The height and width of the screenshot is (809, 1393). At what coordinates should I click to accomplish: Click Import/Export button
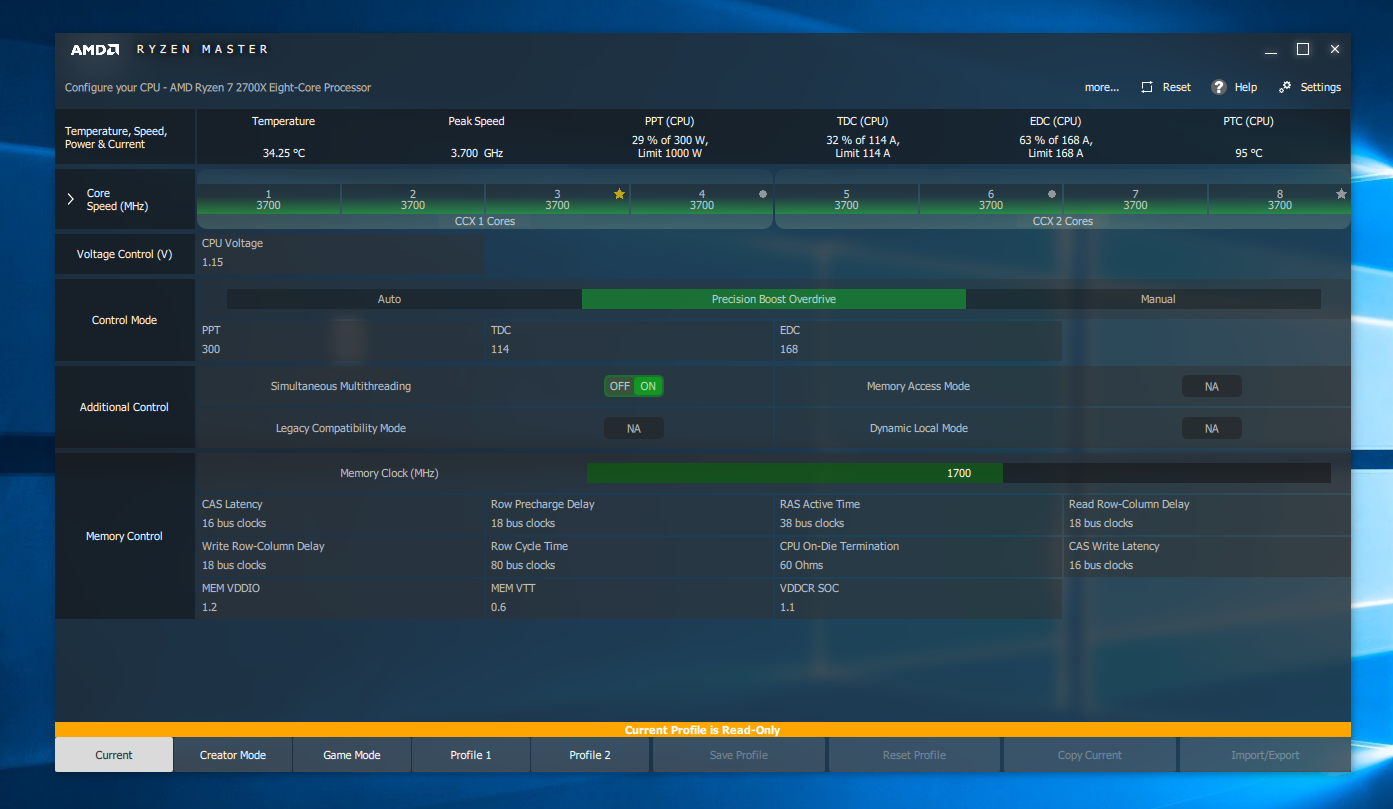click(1265, 755)
